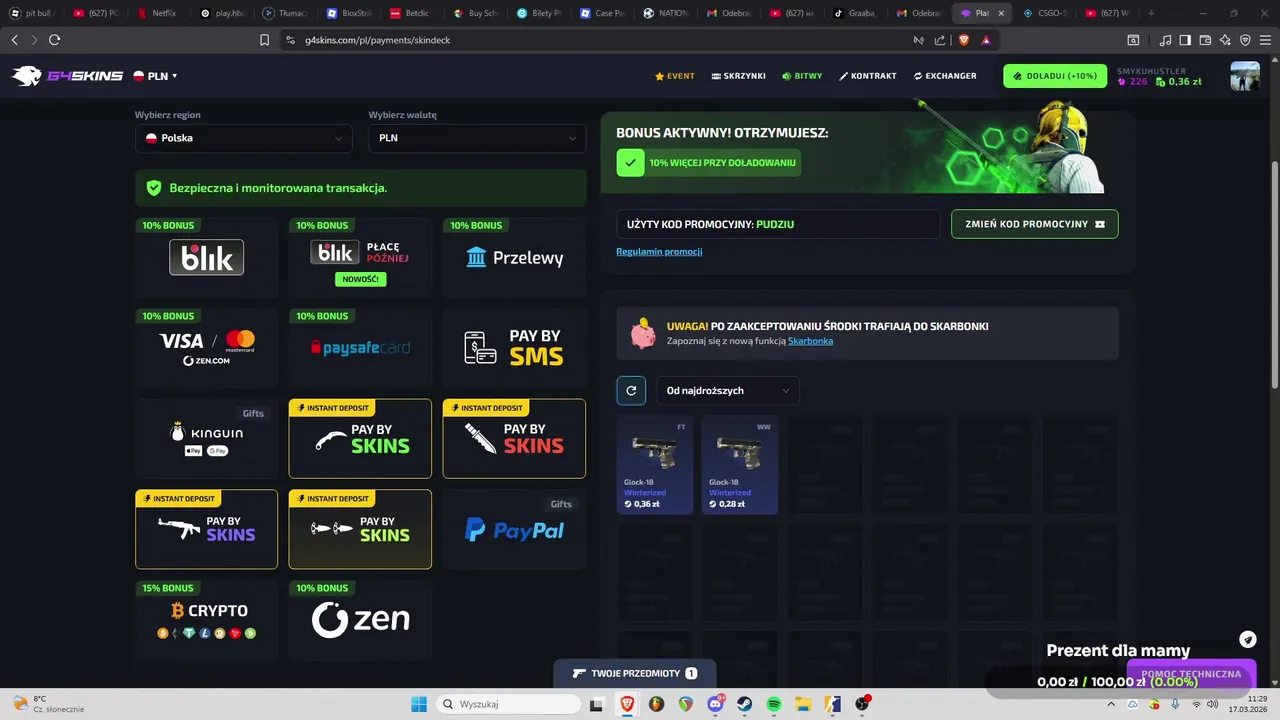Click the piggy bank Skarbonka icon

point(643,333)
